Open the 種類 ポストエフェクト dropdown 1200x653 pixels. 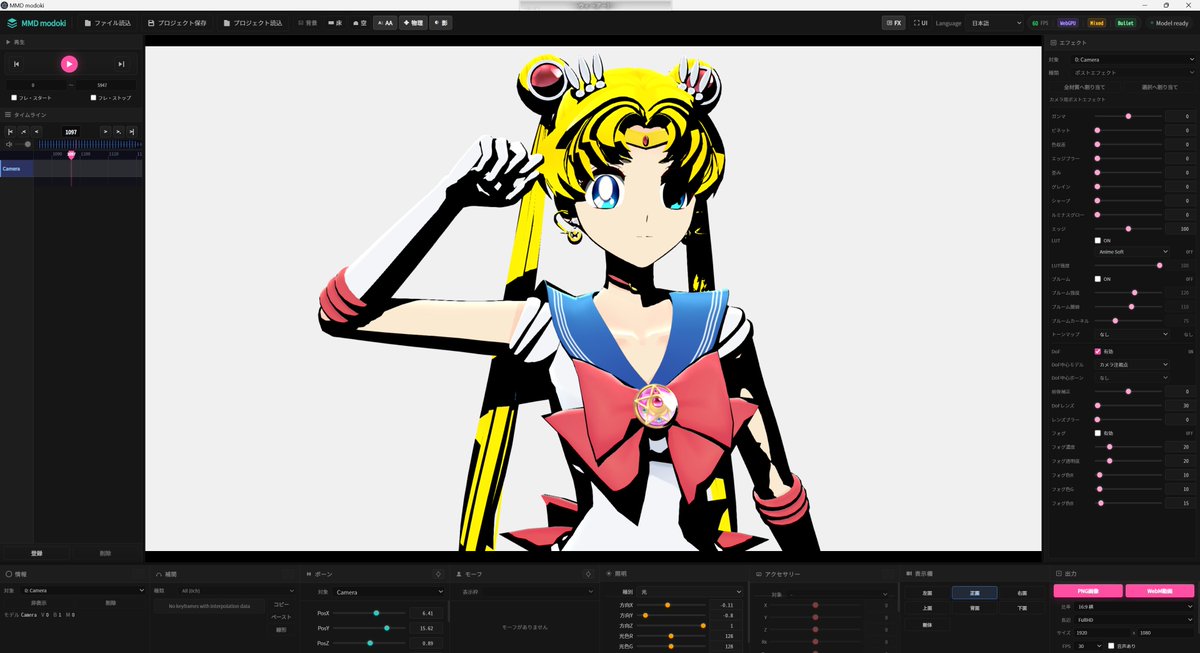click(1134, 72)
